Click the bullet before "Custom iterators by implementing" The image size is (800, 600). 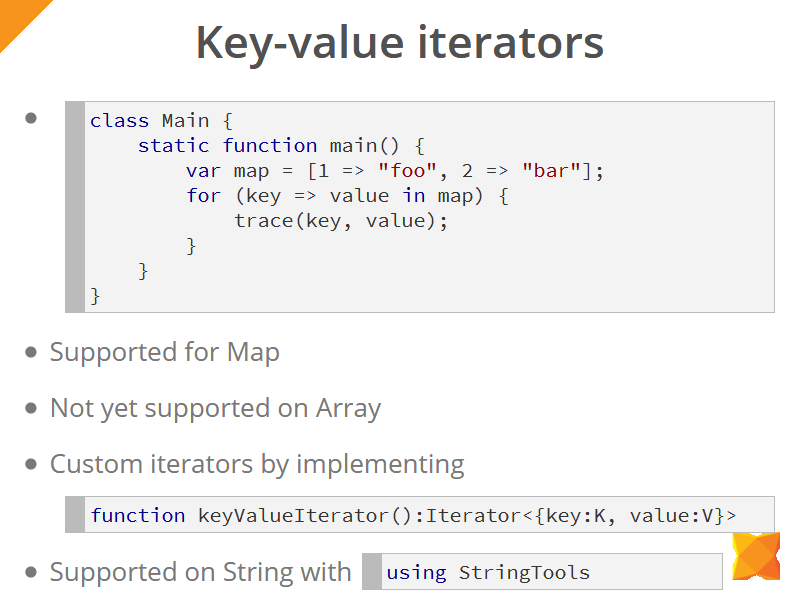(31, 464)
